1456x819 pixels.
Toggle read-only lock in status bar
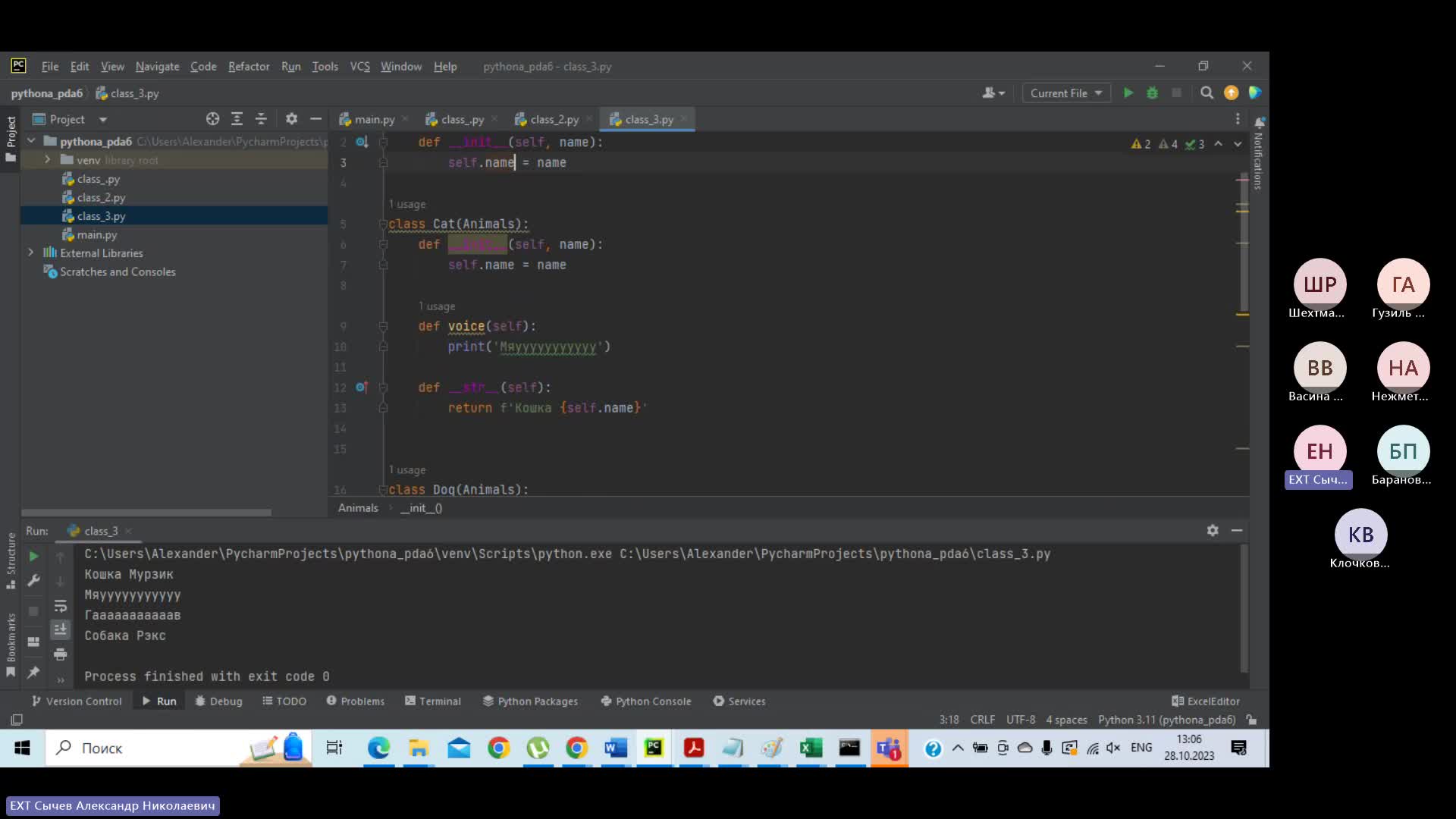[x=1251, y=720]
